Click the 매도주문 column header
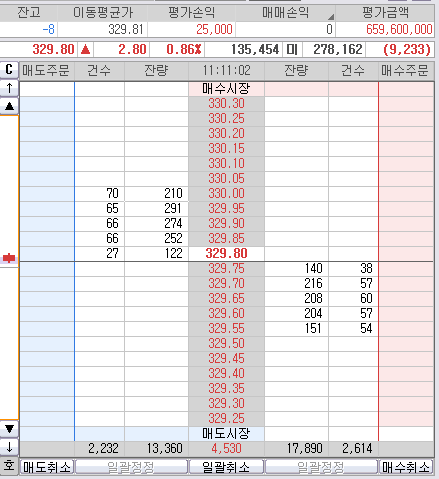The image size is (439, 479). 47,71
